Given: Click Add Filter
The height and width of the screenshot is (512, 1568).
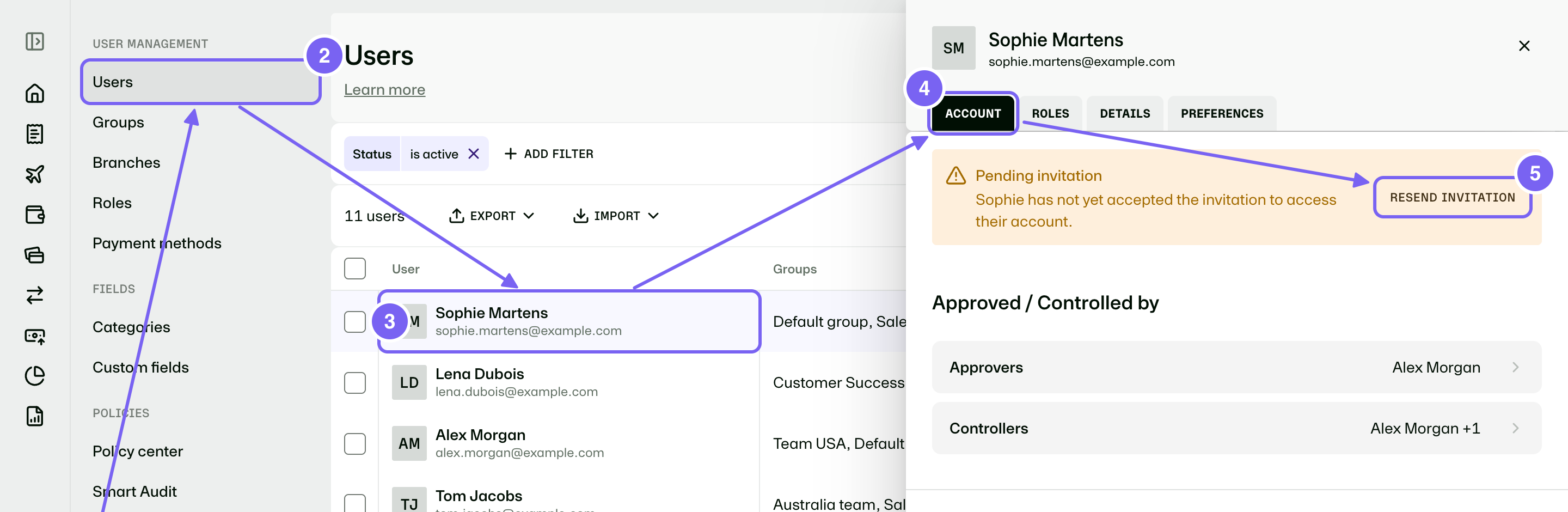Looking at the screenshot, I should tap(549, 154).
